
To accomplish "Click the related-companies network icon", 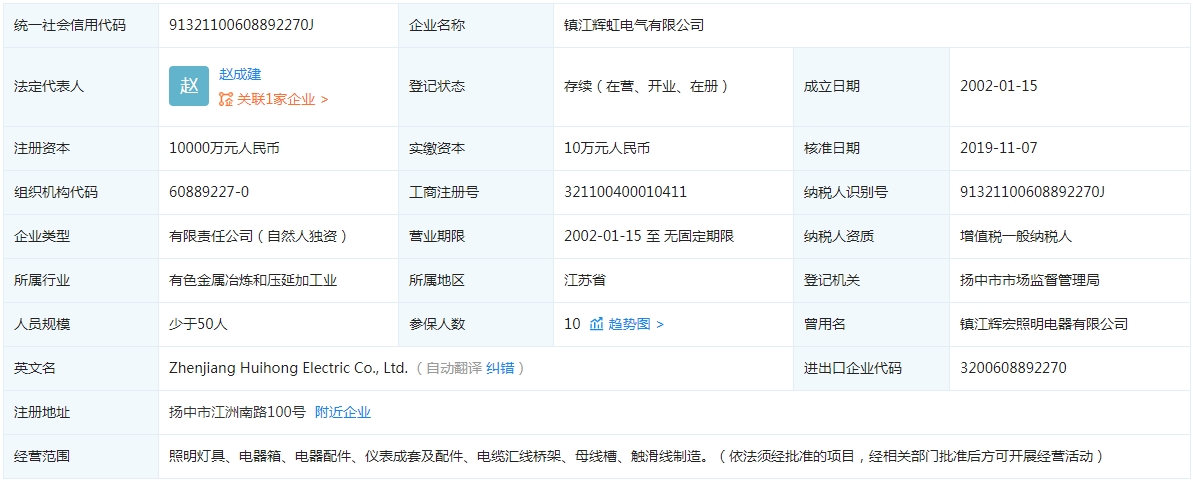I will point(226,99).
